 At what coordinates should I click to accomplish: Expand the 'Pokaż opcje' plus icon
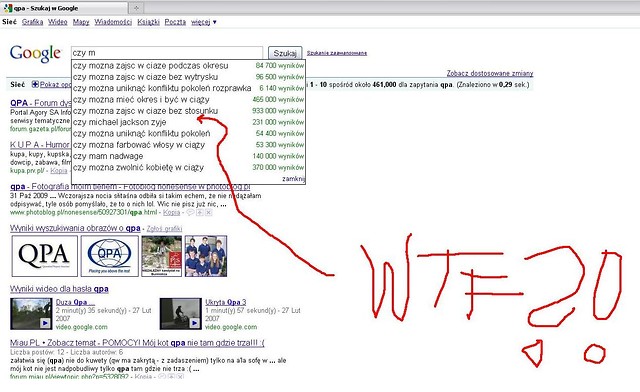(x=35, y=84)
